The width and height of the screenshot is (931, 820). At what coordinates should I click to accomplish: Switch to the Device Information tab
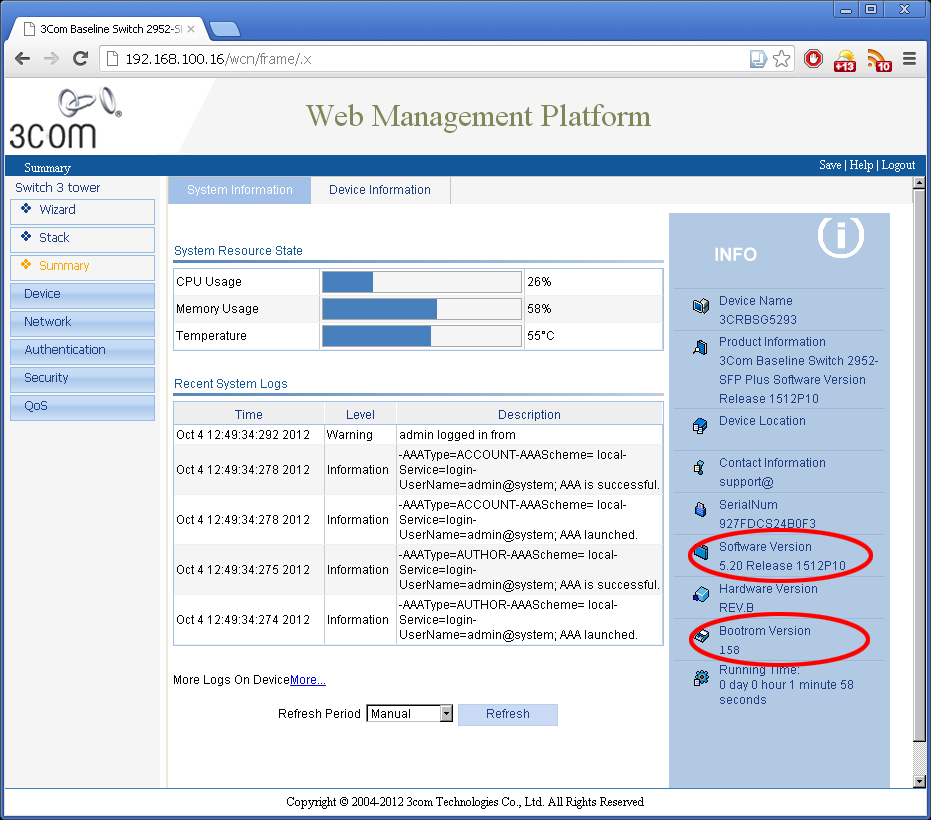click(x=380, y=190)
